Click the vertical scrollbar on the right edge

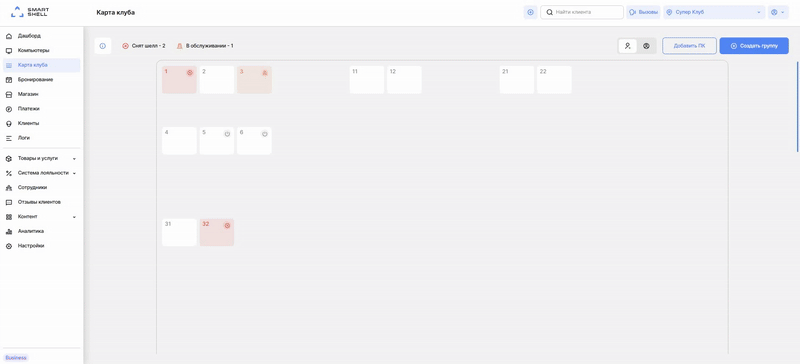pyautogui.click(x=797, y=106)
